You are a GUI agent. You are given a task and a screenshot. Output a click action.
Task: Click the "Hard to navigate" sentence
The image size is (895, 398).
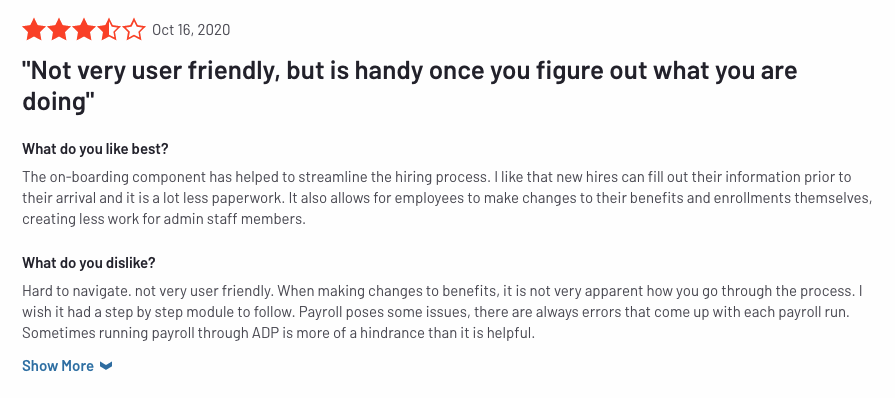(x=78, y=291)
